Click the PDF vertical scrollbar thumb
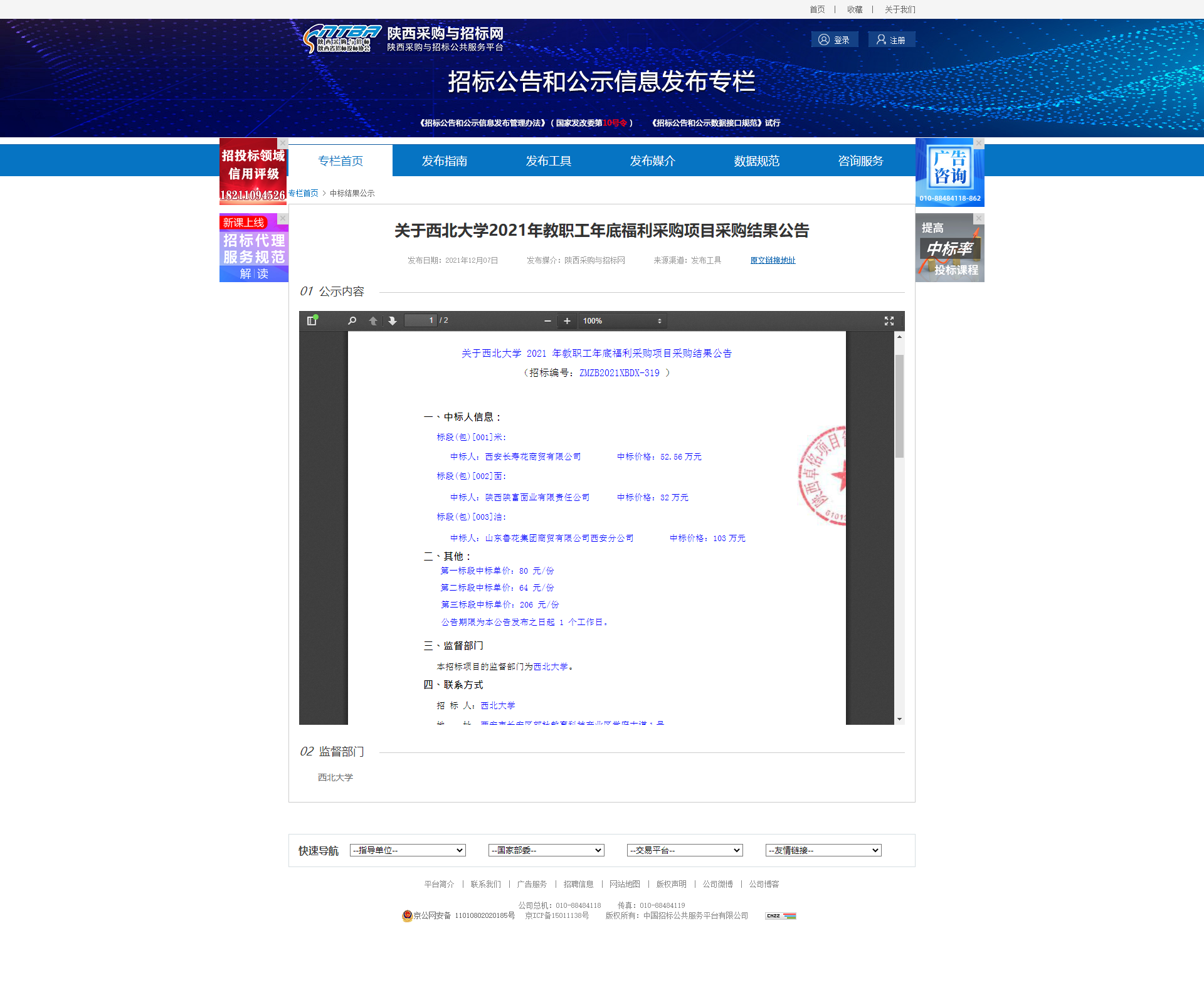Image resolution: width=1204 pixels, height=985 pixels. (899, 406)
